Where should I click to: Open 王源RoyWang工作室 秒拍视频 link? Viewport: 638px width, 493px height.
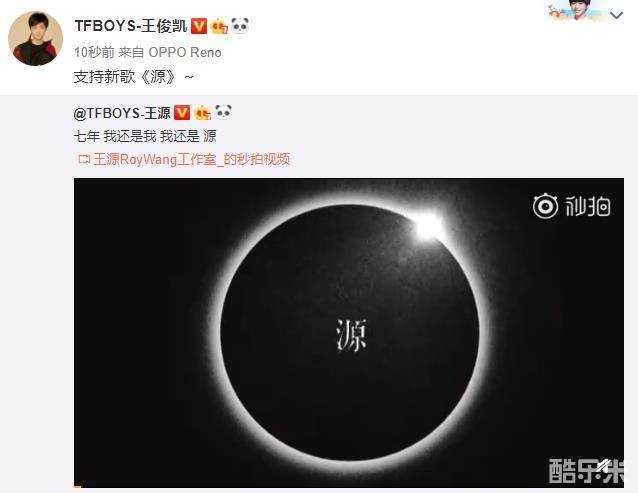coord(192,159)
